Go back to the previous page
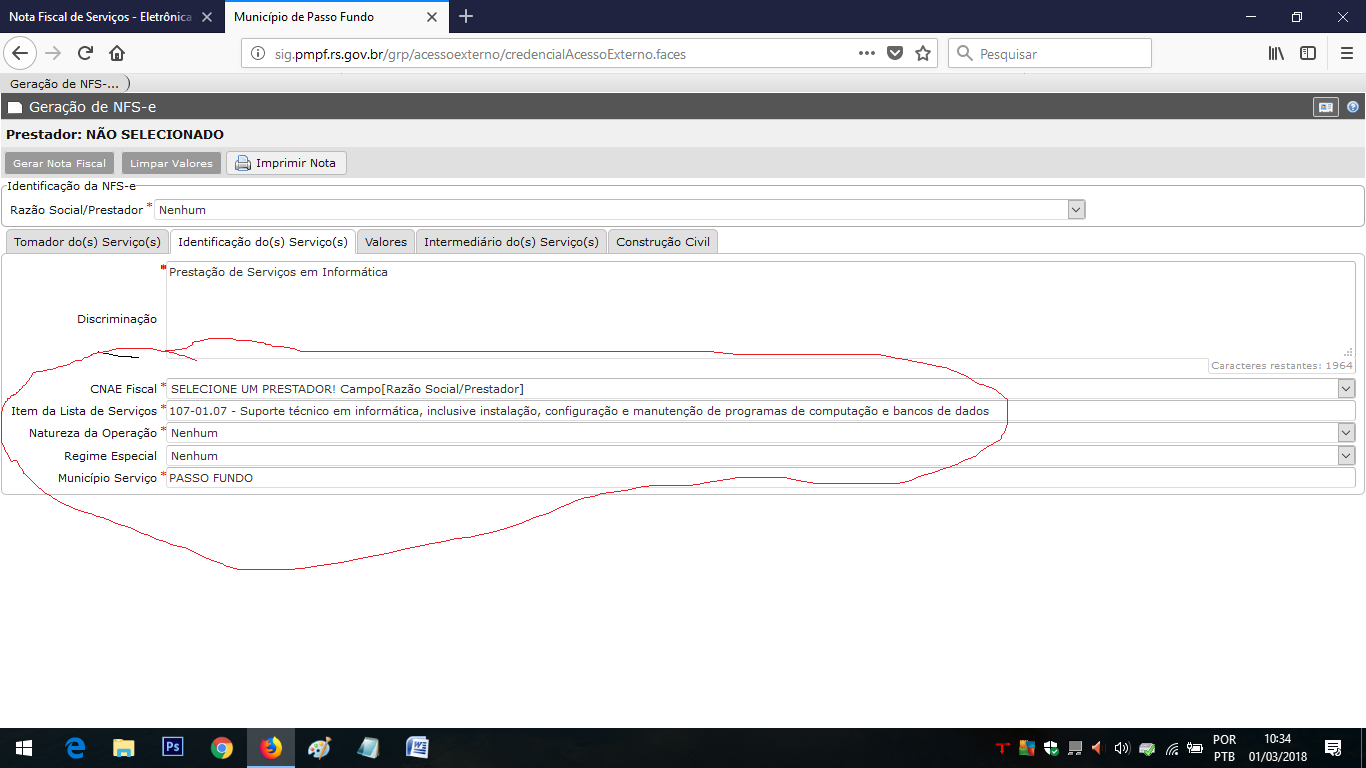 [21, 53]
